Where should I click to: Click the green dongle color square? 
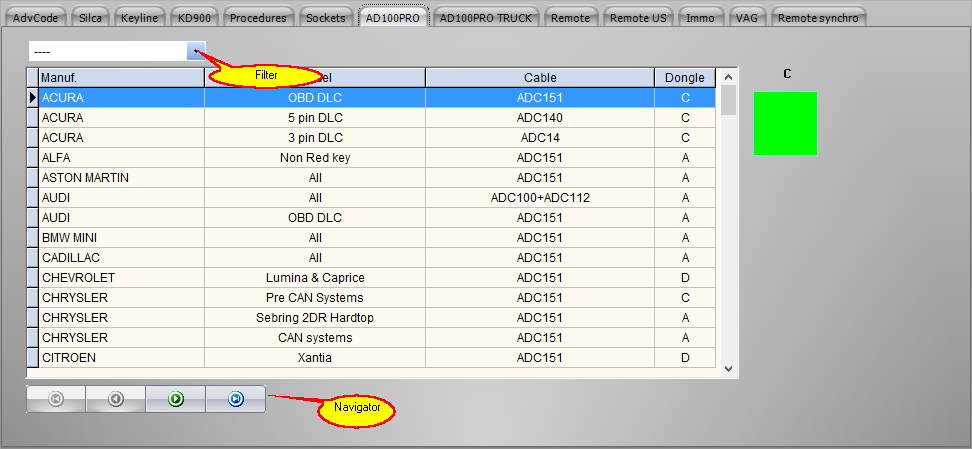pos(785,123)
